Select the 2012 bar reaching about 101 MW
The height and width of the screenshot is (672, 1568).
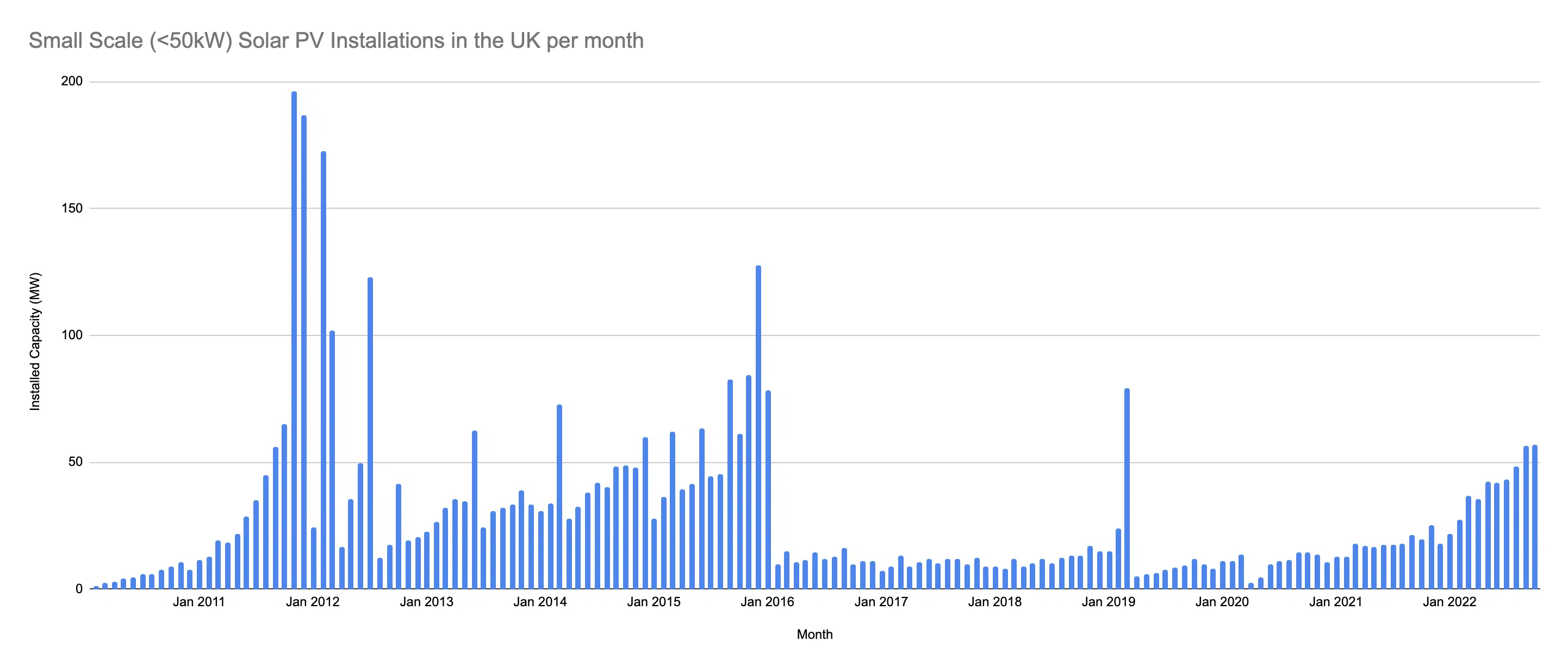point(332,460)
